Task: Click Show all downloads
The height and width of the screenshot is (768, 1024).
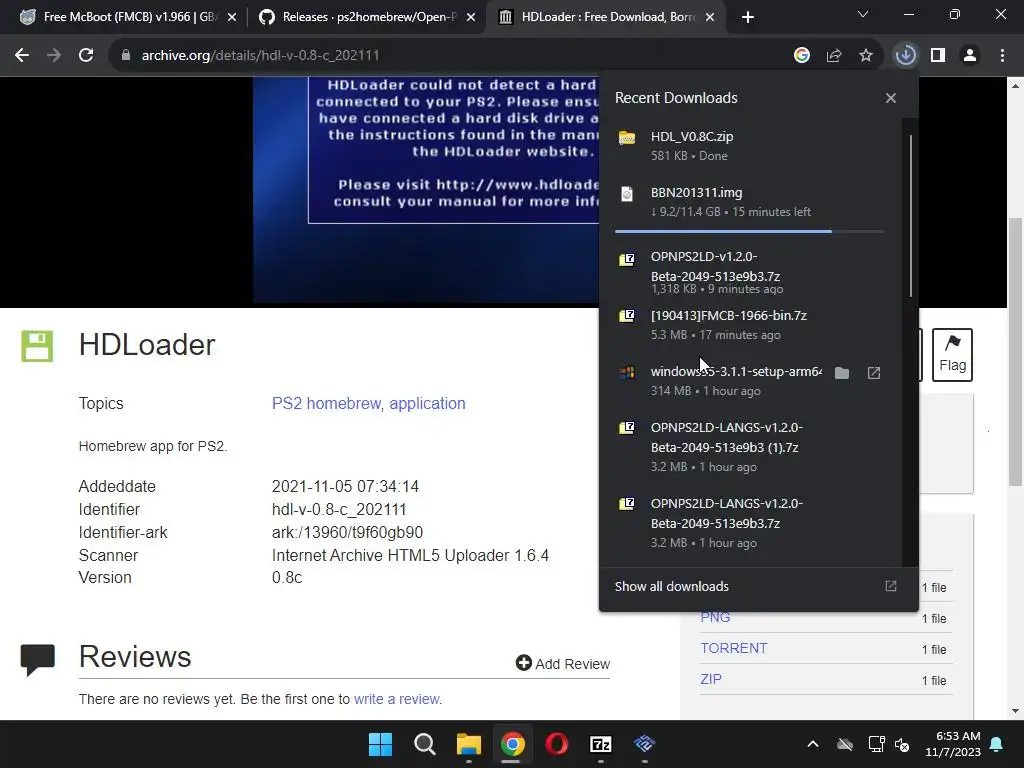Action: click(671, 586)
